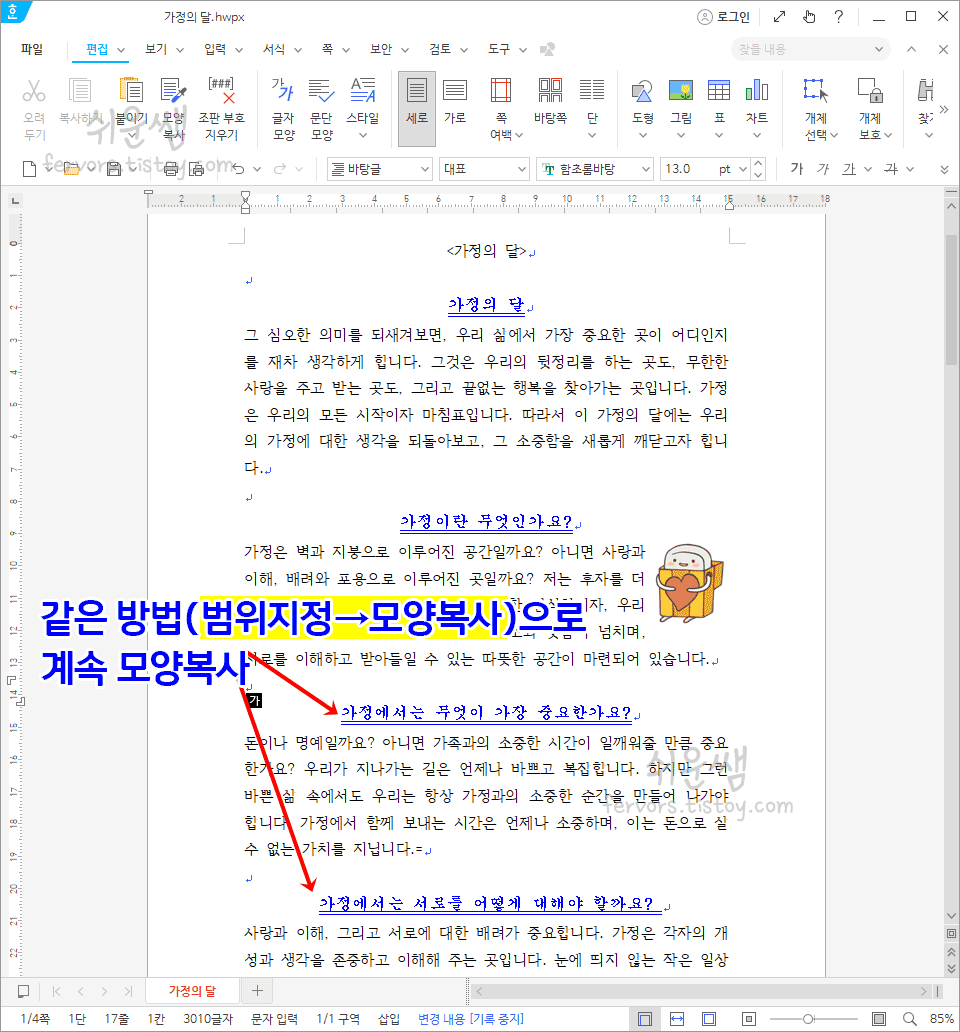Open the 도구 (Tools) menu
This screenshot has height=1032, width=960.
coord(498,48)
